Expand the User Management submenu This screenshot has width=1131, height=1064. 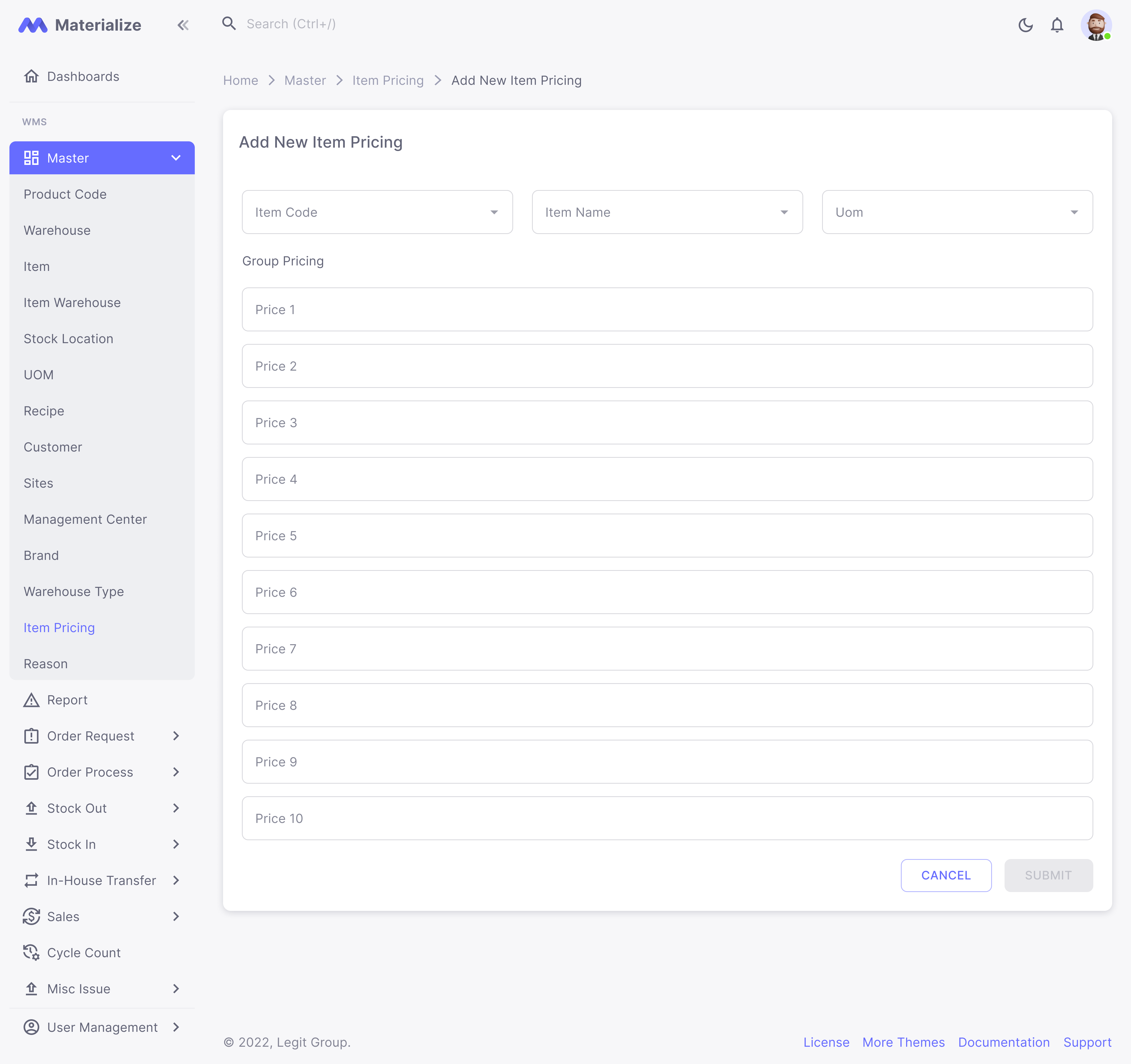(x=176, y=1027)
